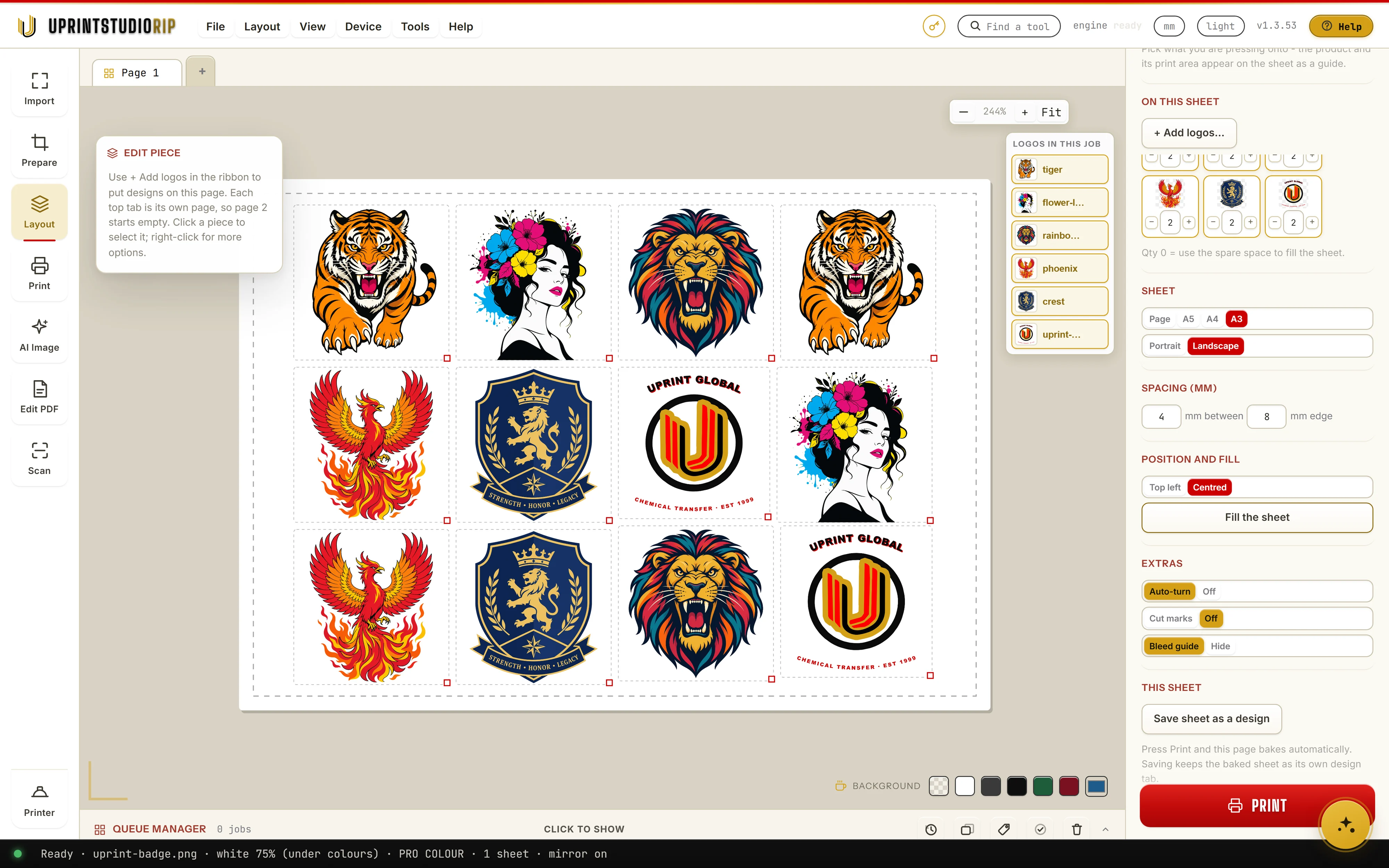Open the Scan tool

pos(39,458)
